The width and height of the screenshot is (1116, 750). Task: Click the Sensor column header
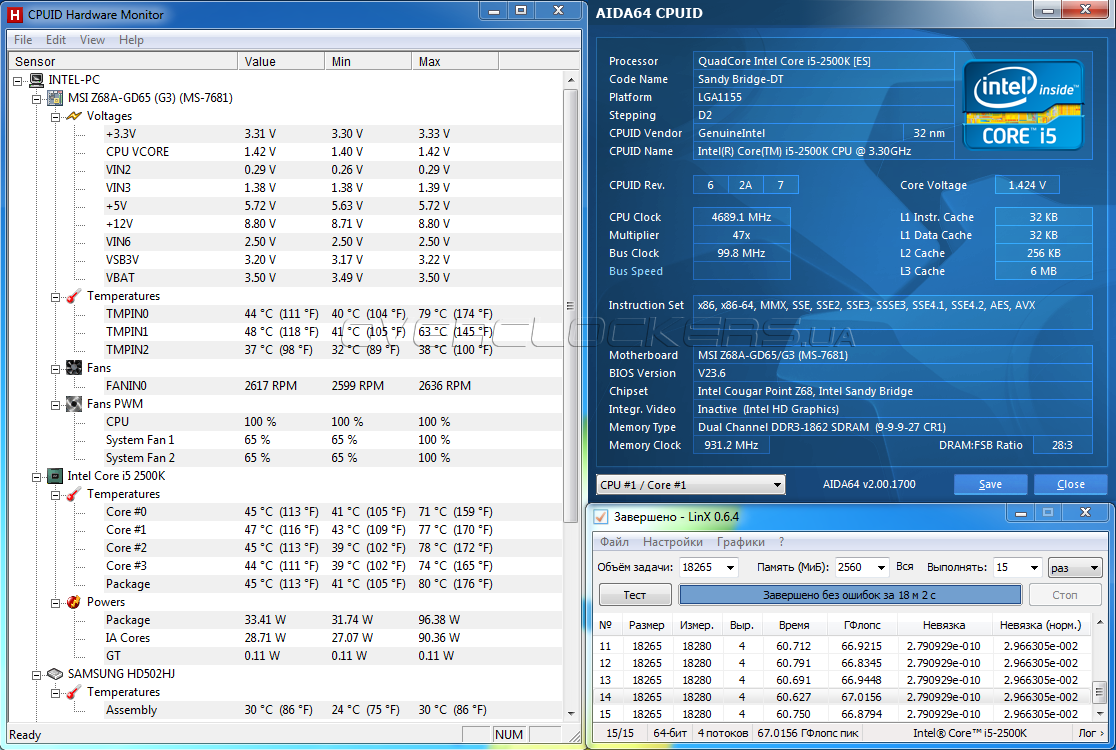click(x=123, y=62)
